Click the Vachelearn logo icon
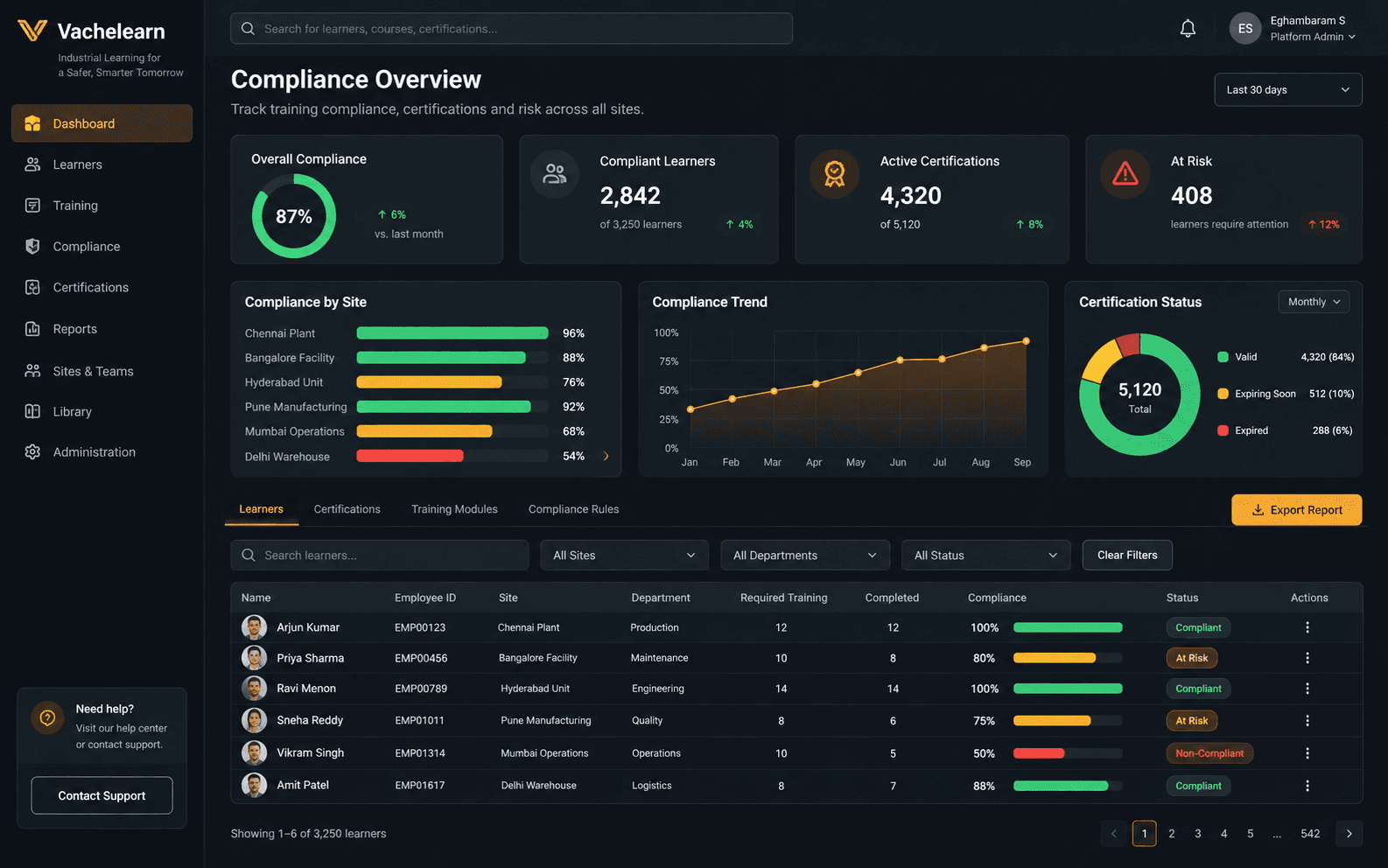 pos(32,31)
